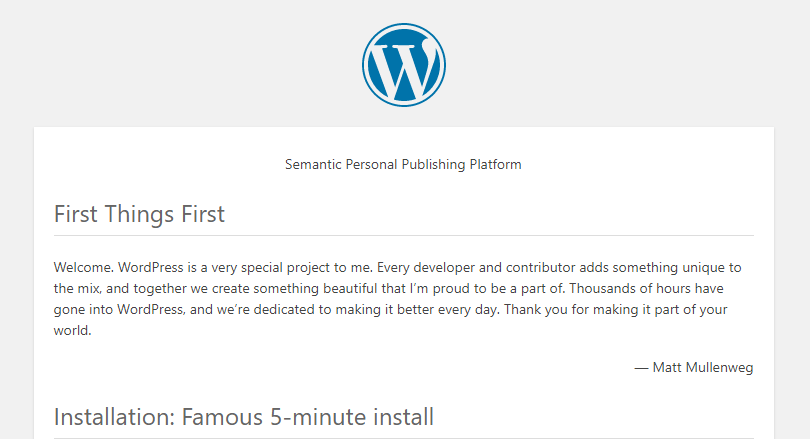This screenshot has width=810, height=439.
Task: Click the divider line under First Things First
Action: point(403,236)
